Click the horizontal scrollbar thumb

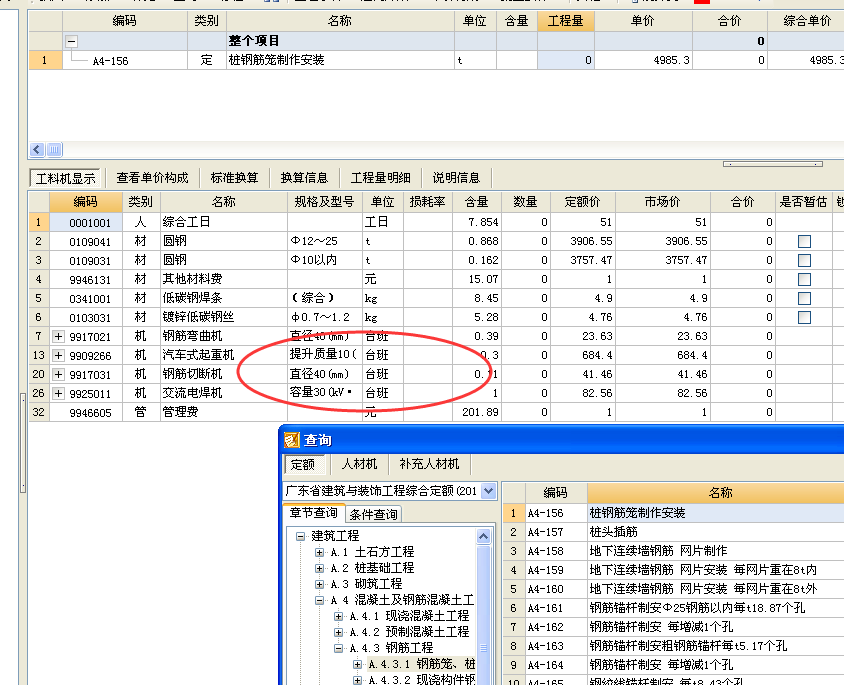[54, 150]
